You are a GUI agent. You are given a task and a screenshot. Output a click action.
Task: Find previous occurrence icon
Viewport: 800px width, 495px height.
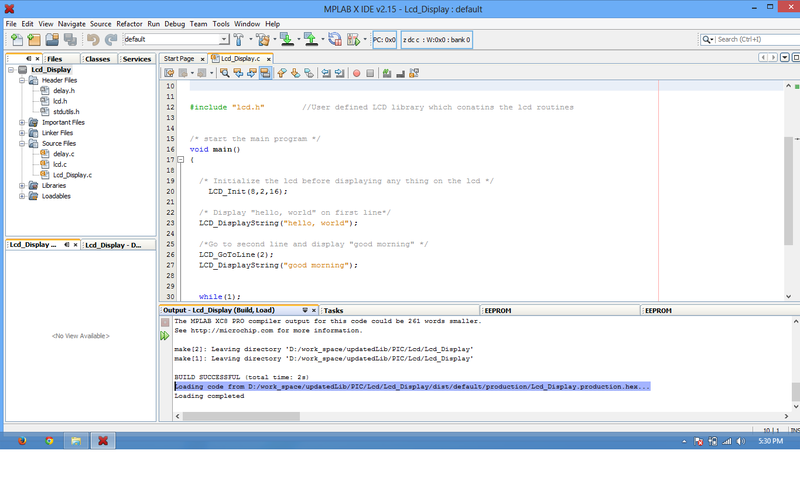pyautogui.click(x=238, y=73)
